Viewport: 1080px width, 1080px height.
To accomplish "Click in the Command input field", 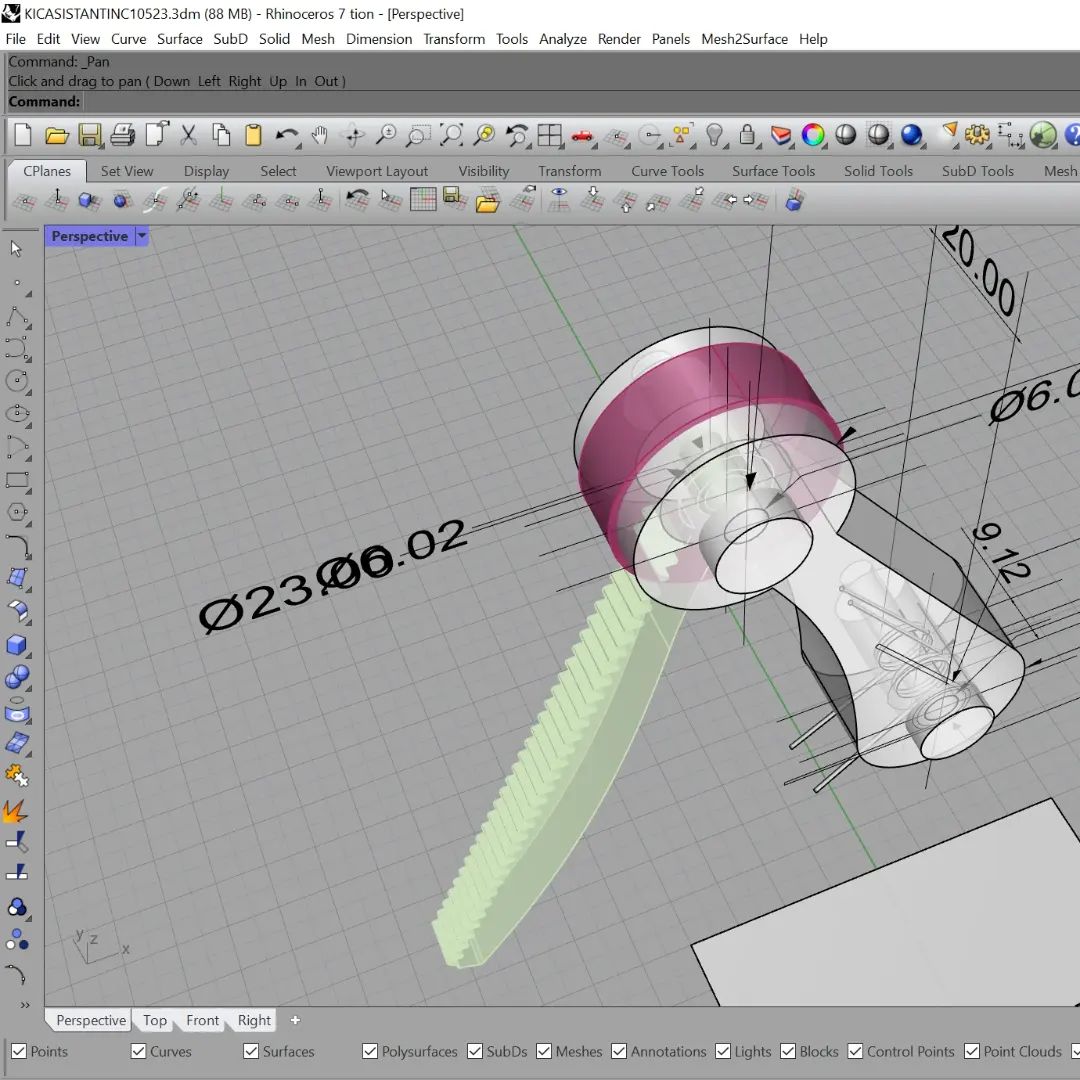I will (x=579, y=102).
